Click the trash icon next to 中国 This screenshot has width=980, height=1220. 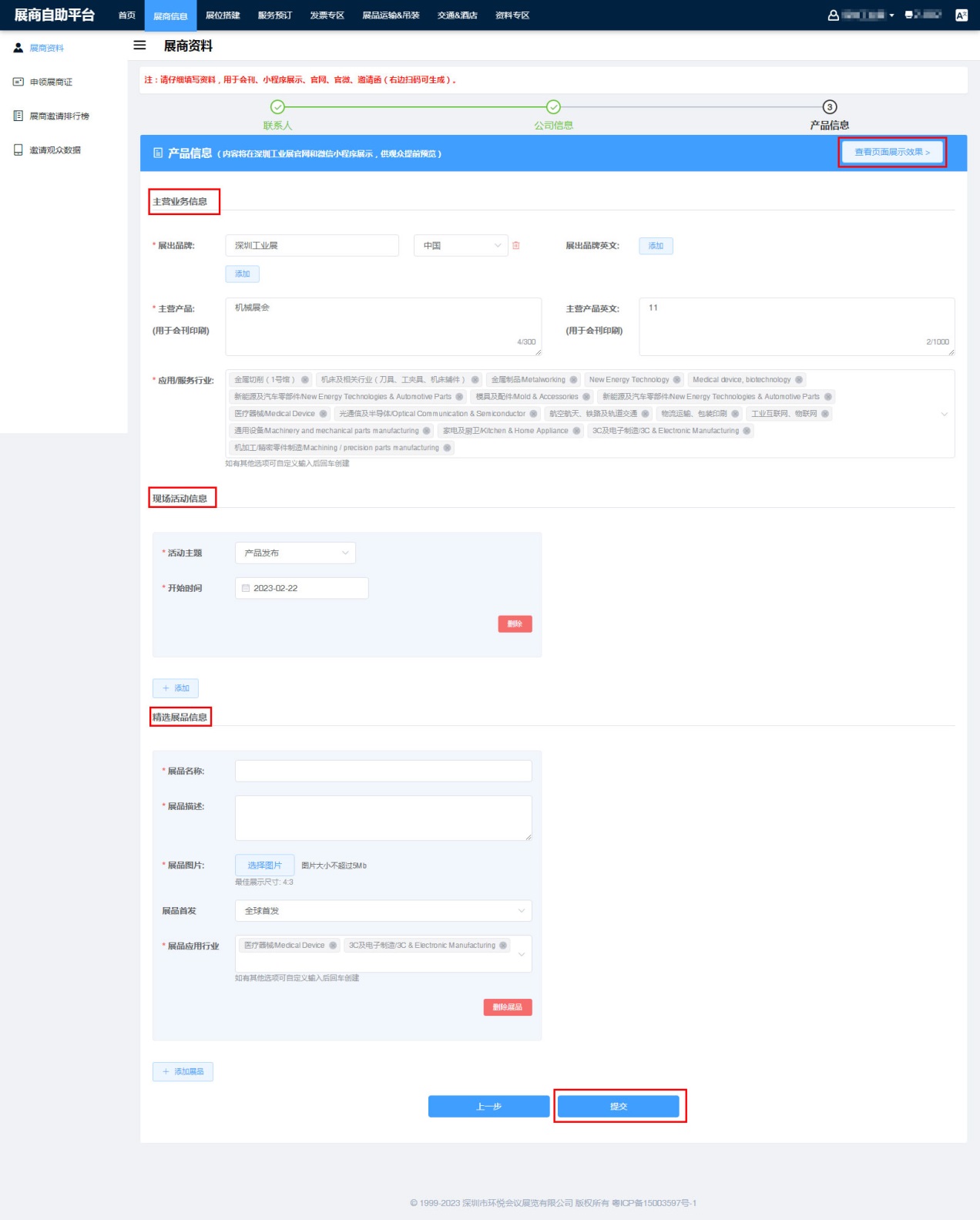click(516, 246)
